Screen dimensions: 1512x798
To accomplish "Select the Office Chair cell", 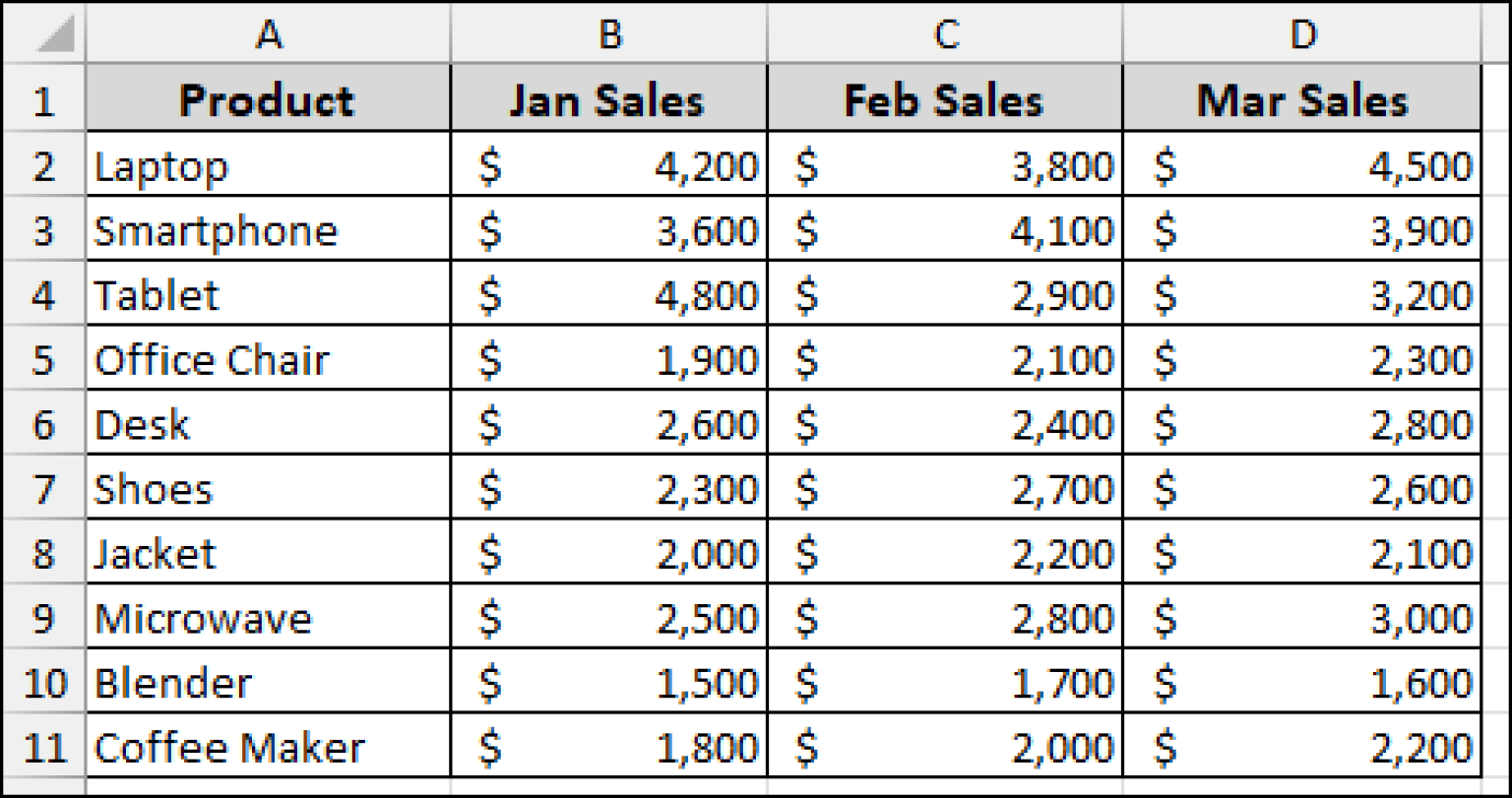I will 268,359.
